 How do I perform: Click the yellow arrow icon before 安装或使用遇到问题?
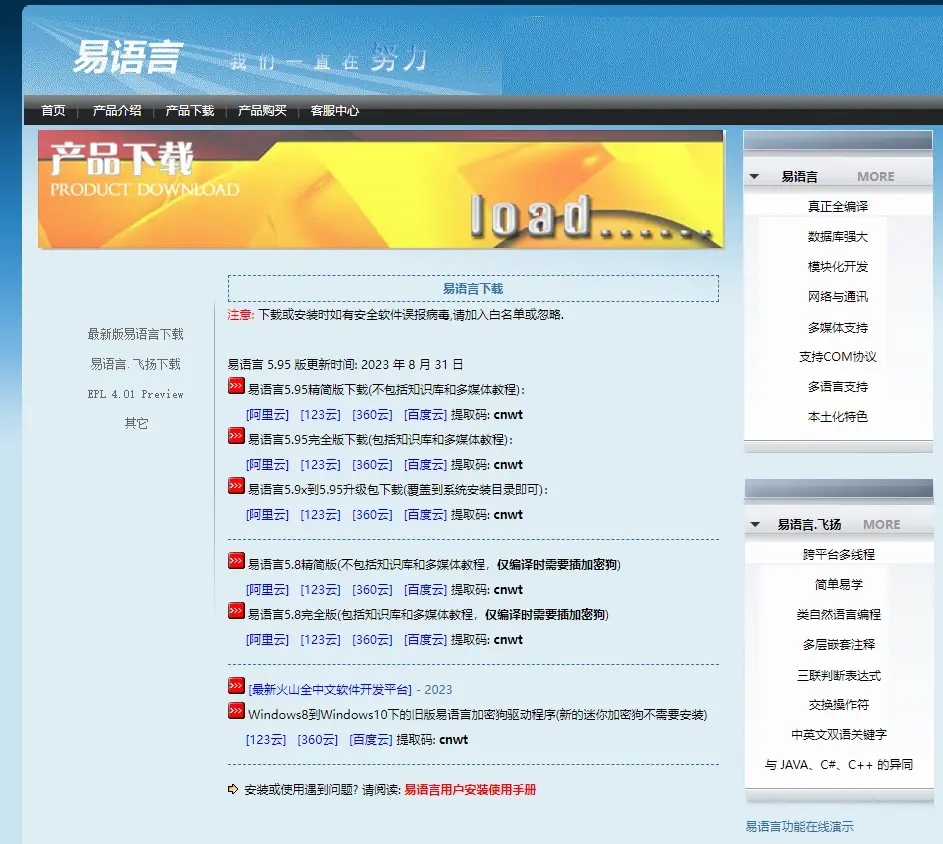pos(233,789)
